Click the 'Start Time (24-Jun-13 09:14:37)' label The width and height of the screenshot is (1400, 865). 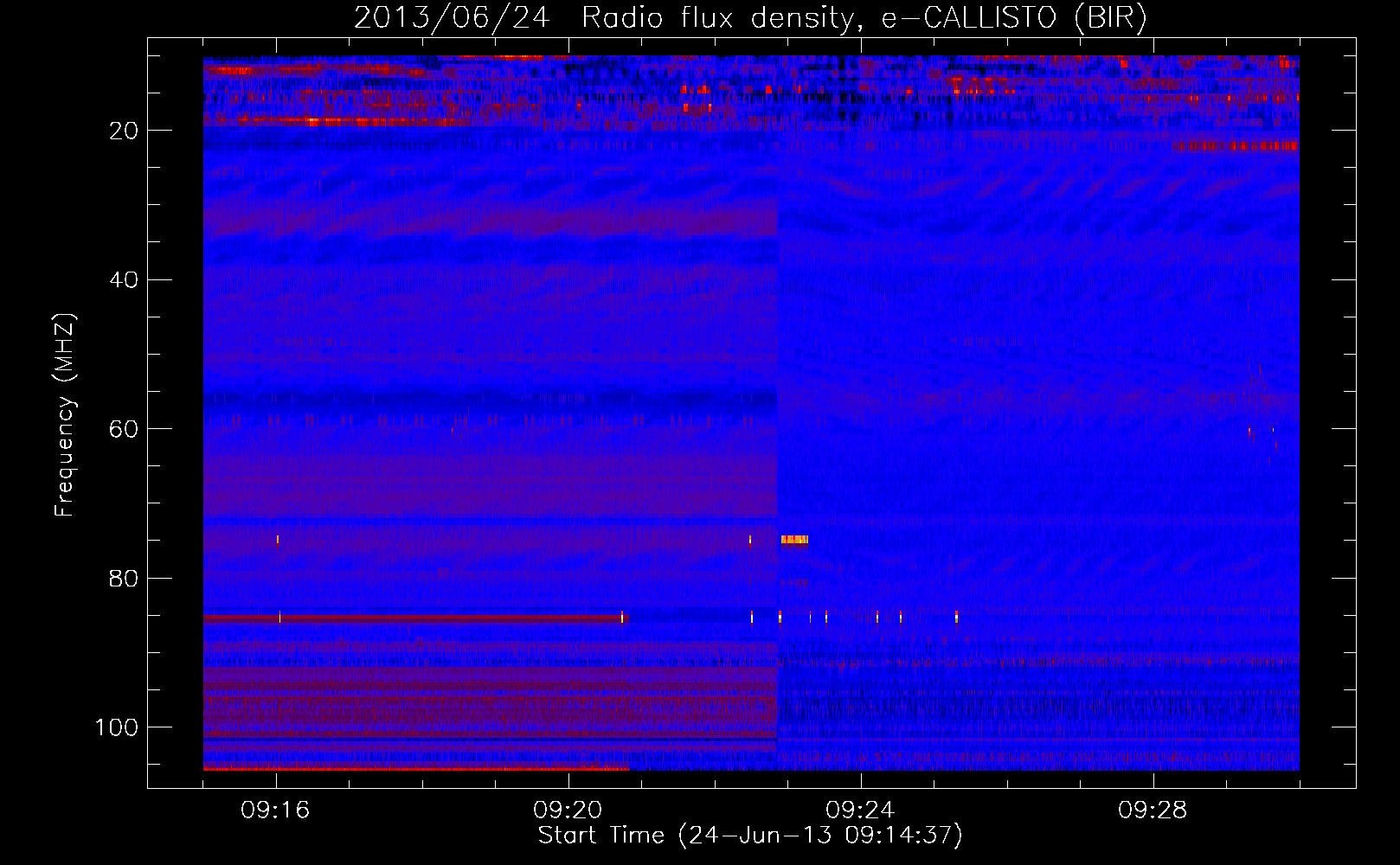coord(750,836)
